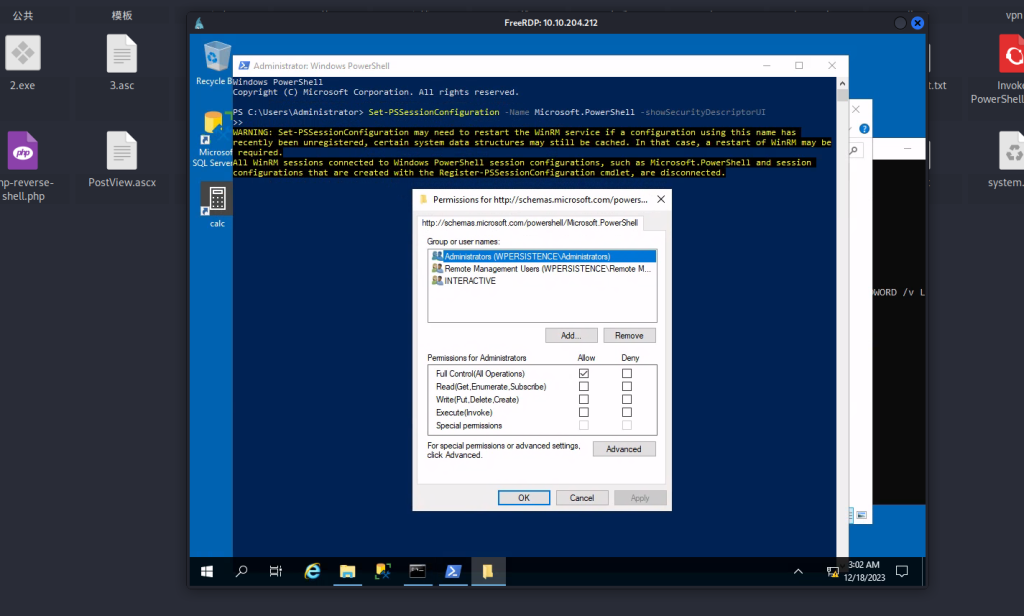Select the 2.exe file on the desktop

point(23,63)
